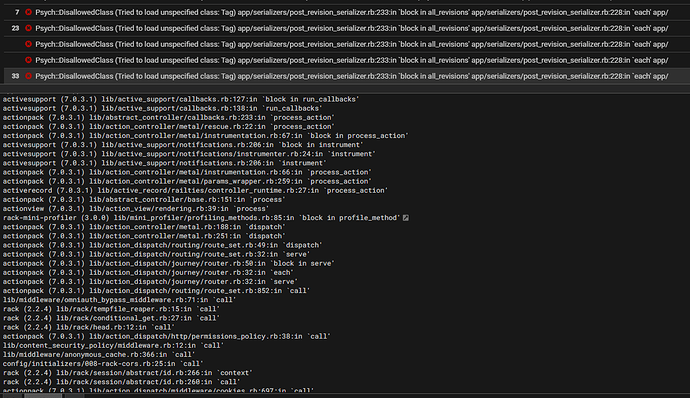
Task: Click the instrumentation.rb:67 'block in process_action' line
Action: click(206, 136)
